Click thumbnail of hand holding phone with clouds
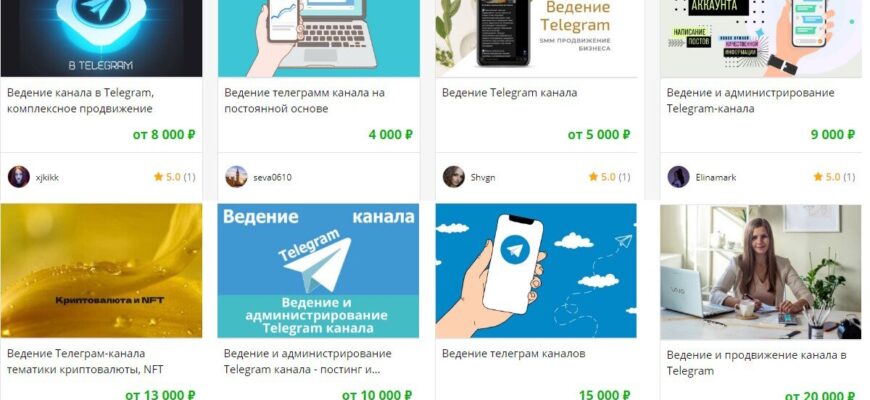 536,271
